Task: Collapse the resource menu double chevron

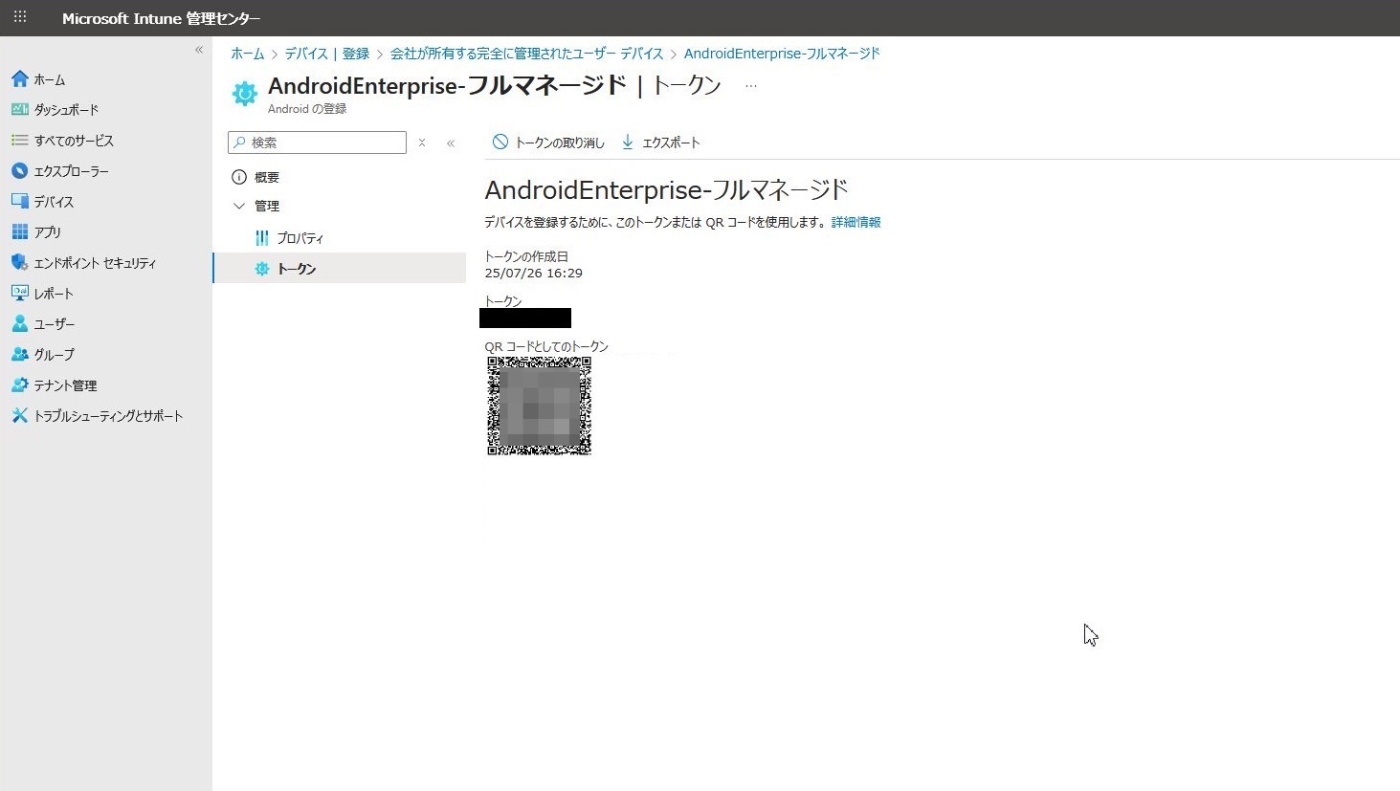Action: tap(450, 143)
